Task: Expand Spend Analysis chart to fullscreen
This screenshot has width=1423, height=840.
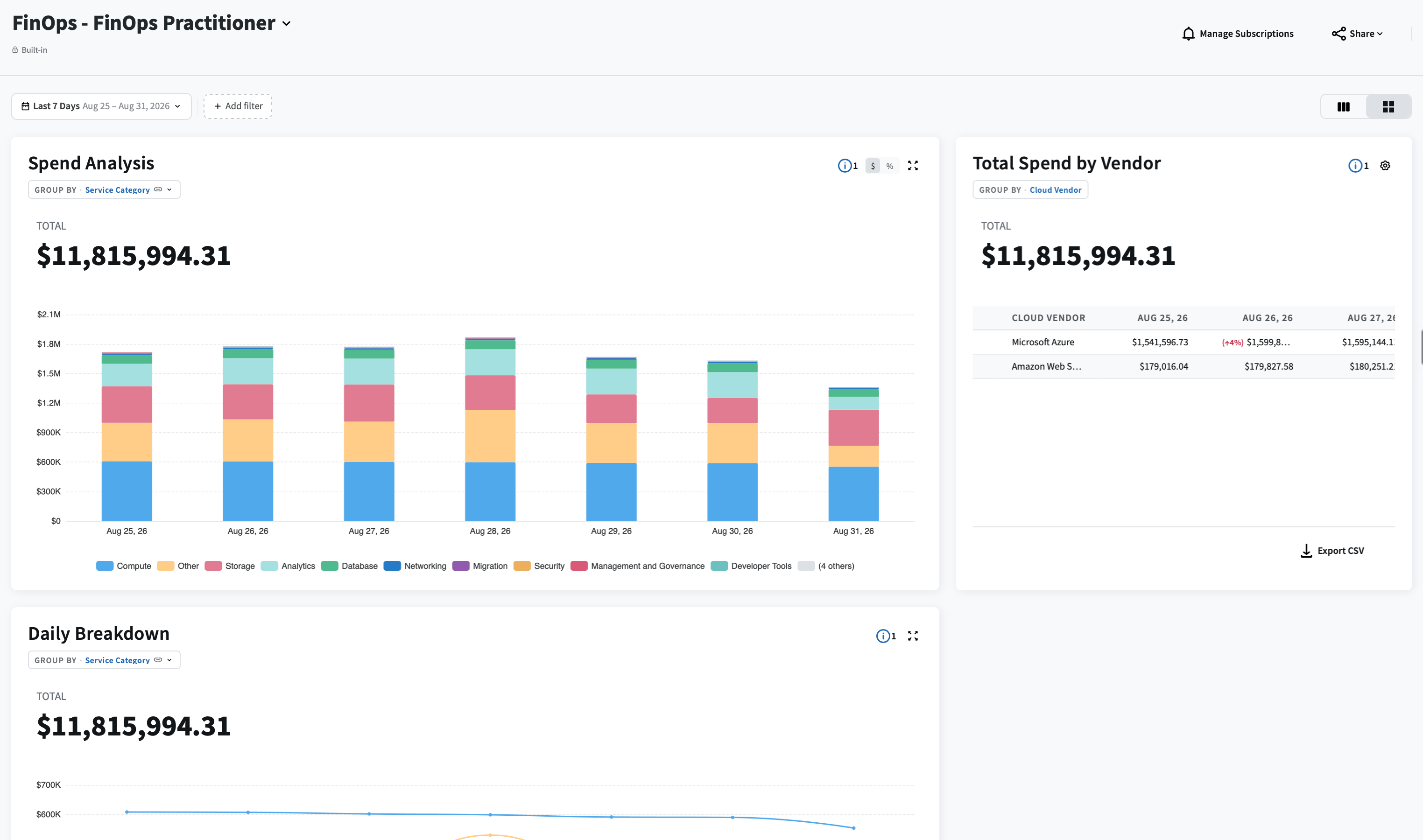Action: (913, 166)
